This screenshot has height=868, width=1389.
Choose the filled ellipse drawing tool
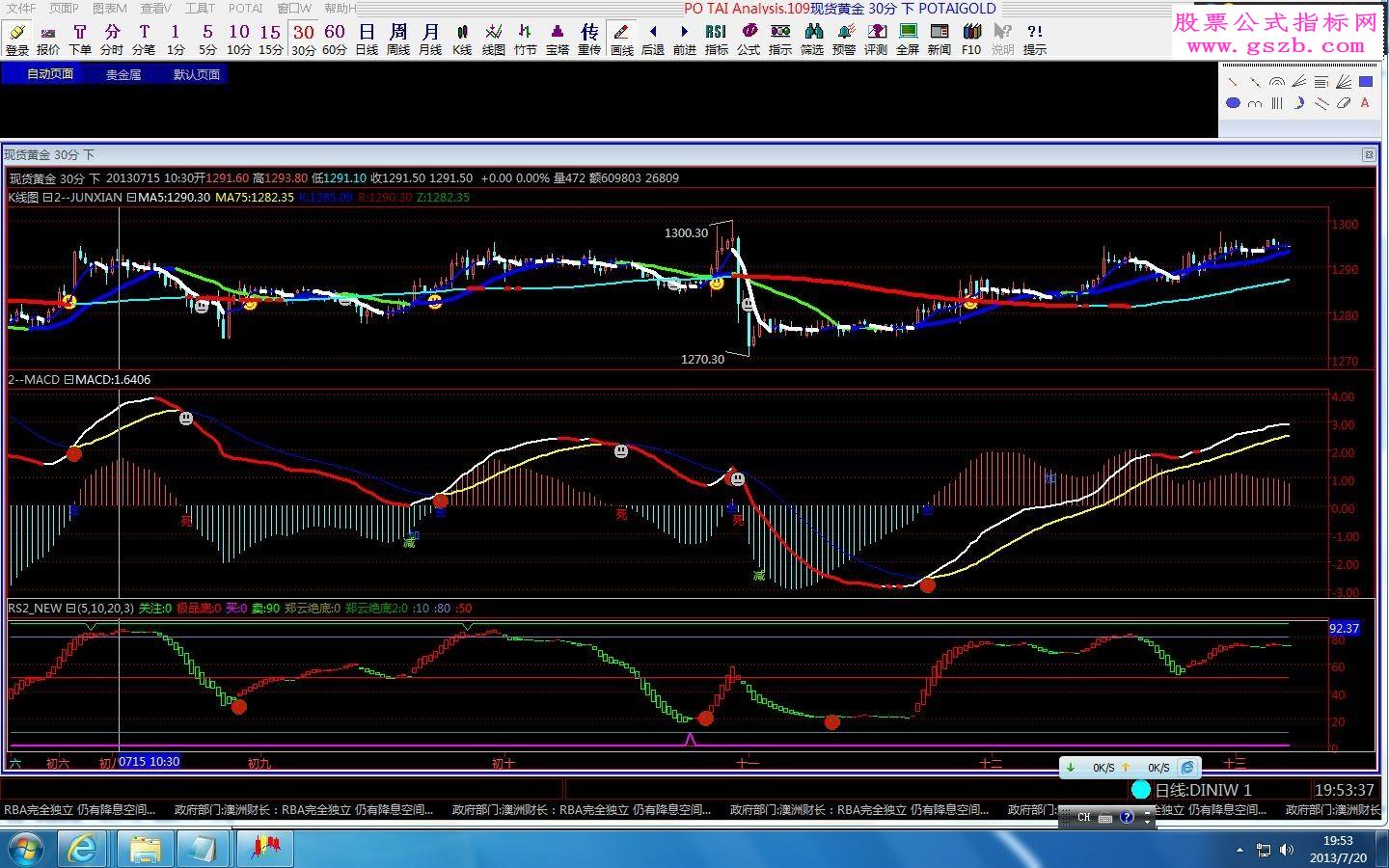tap(1233, 103)
